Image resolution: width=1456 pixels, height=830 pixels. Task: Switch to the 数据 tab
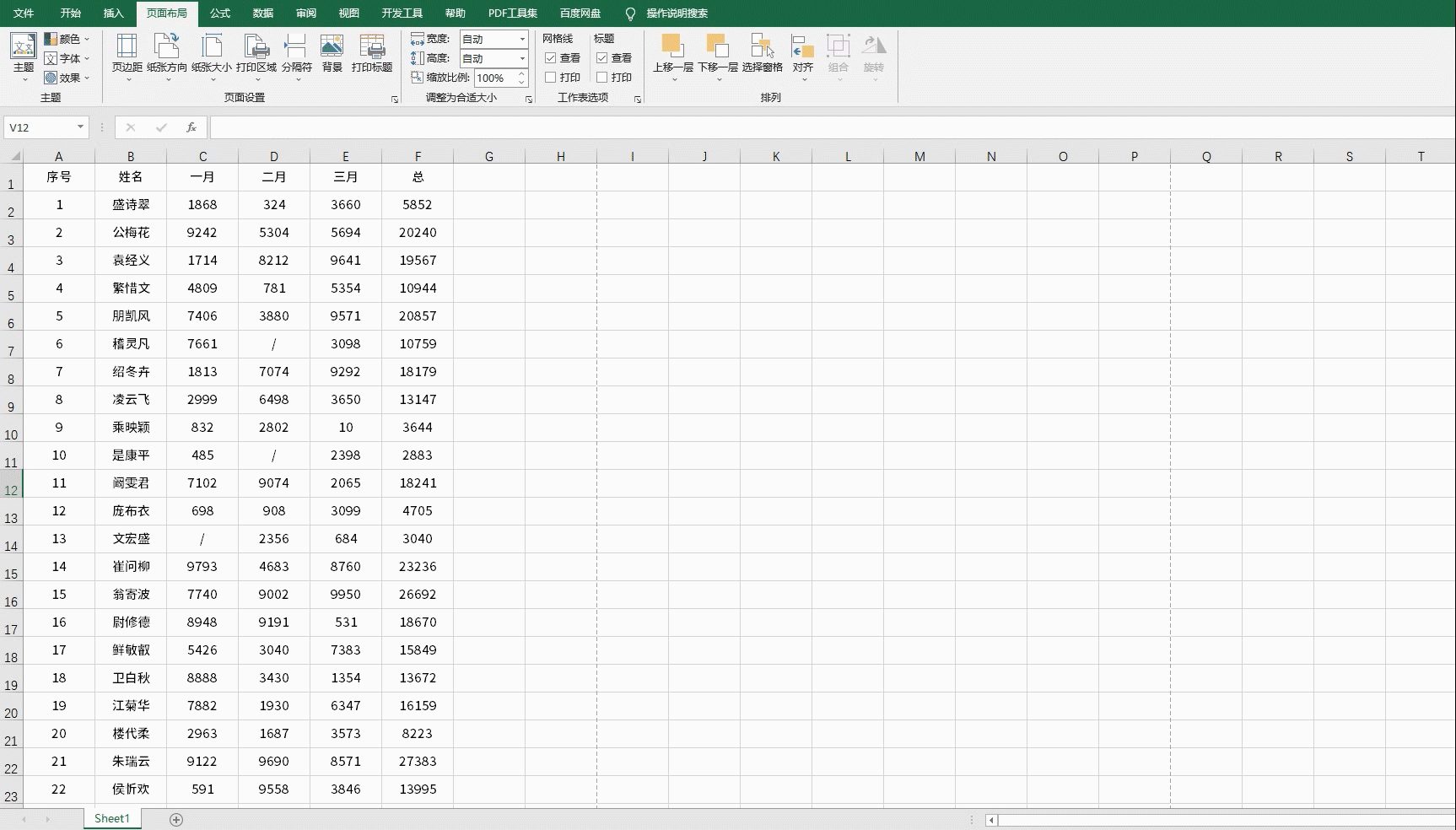(x=263, y=13)
